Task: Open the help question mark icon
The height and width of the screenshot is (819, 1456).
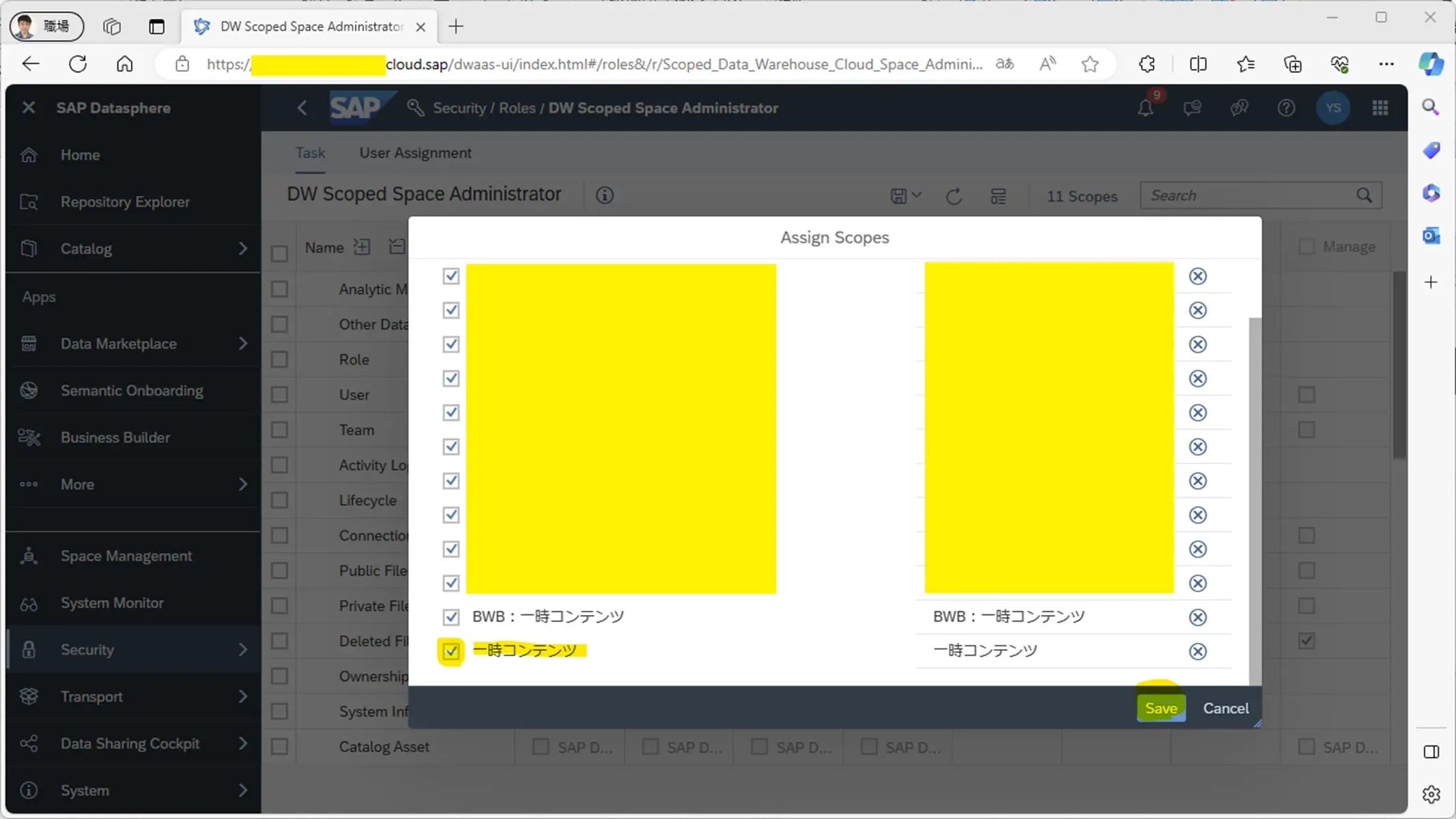Action: point(1286,108)
